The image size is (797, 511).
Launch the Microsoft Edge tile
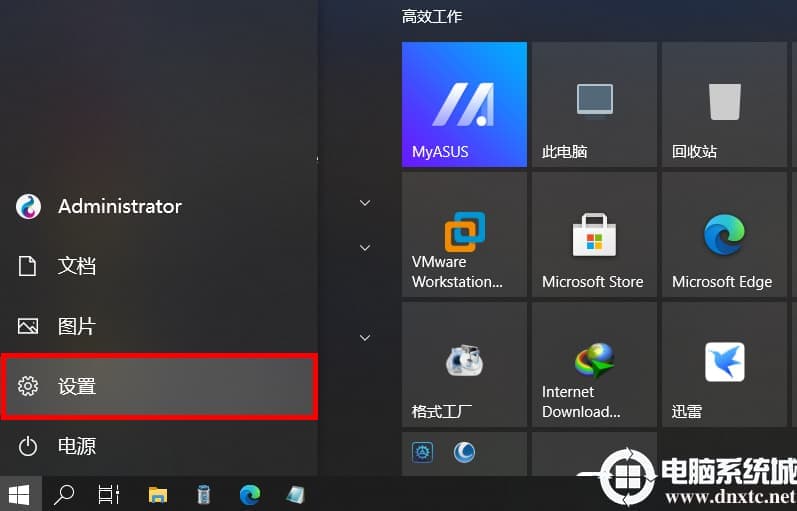coord(724,234)
